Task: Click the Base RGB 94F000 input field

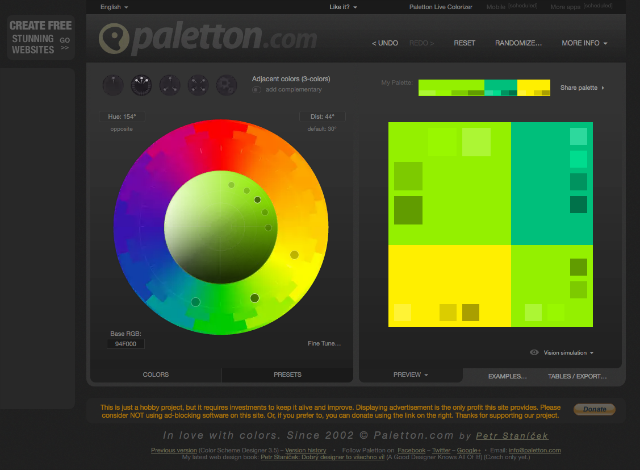Action: 126,344
